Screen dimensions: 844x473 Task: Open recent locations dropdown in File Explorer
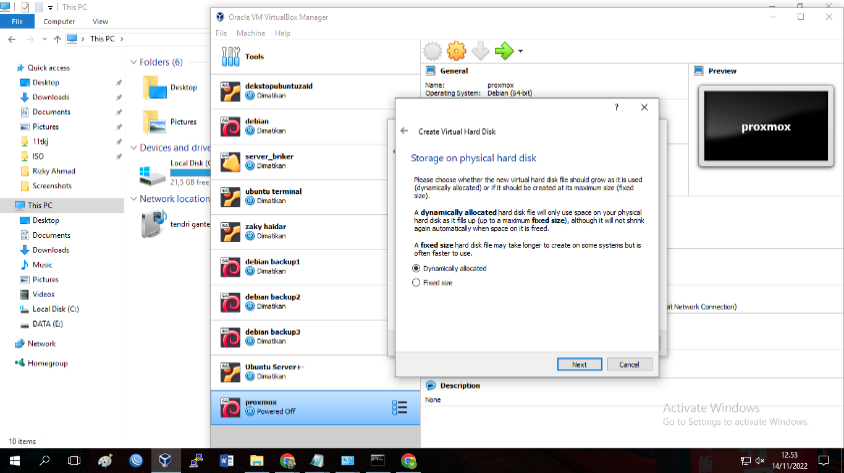(x=44, y=39)
